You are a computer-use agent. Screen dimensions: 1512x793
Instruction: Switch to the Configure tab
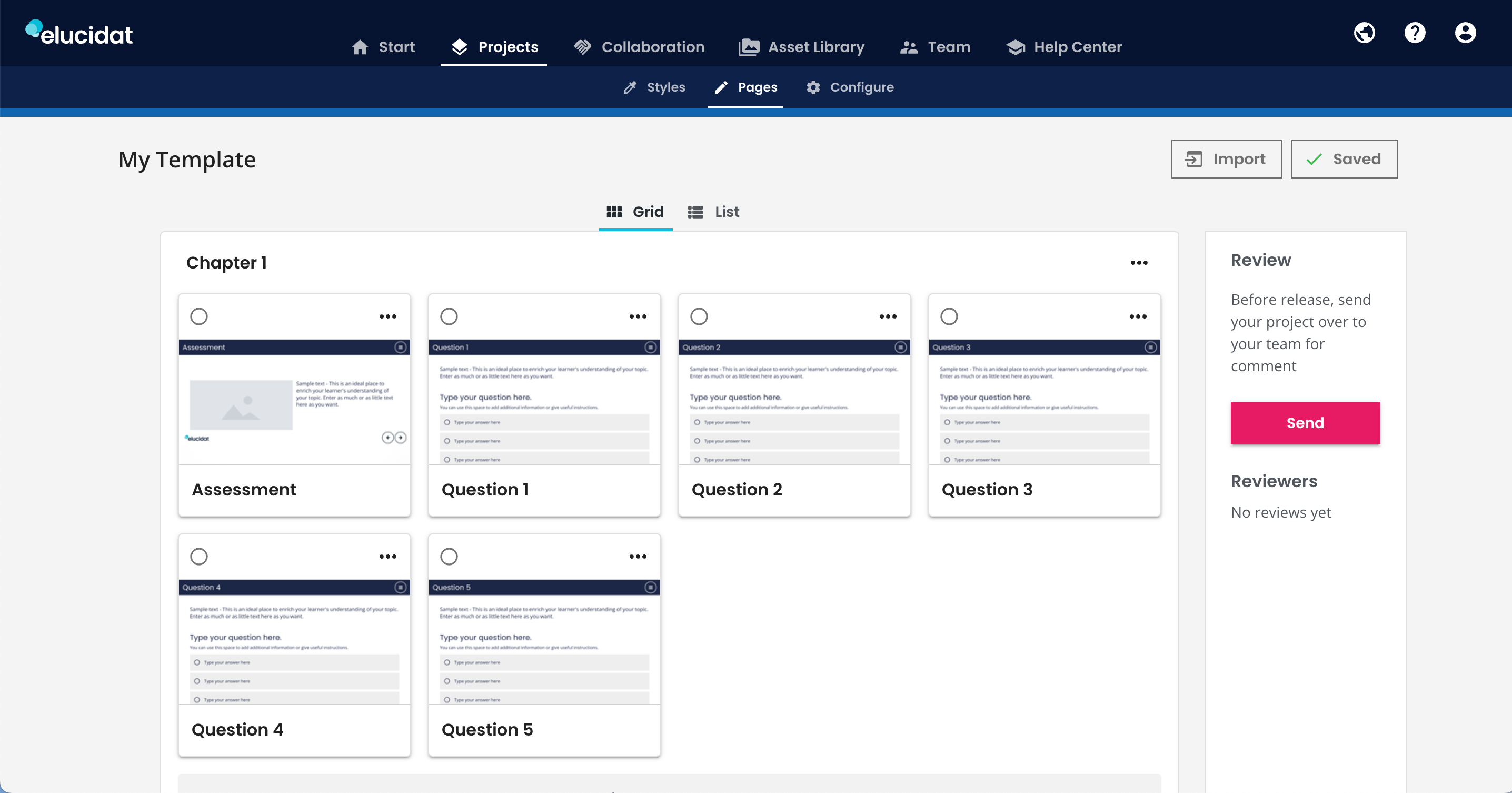[x=849, y=87]
